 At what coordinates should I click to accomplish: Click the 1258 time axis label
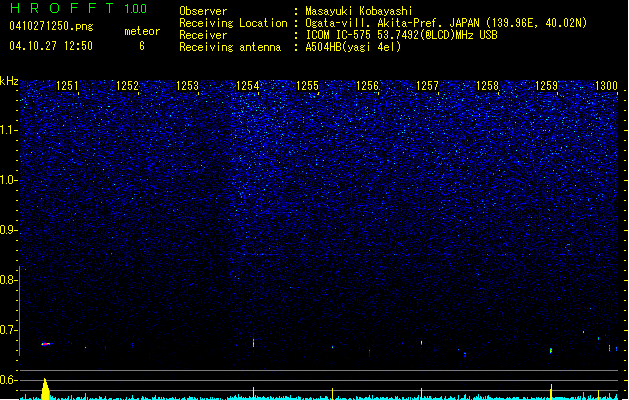pos(487,86)
